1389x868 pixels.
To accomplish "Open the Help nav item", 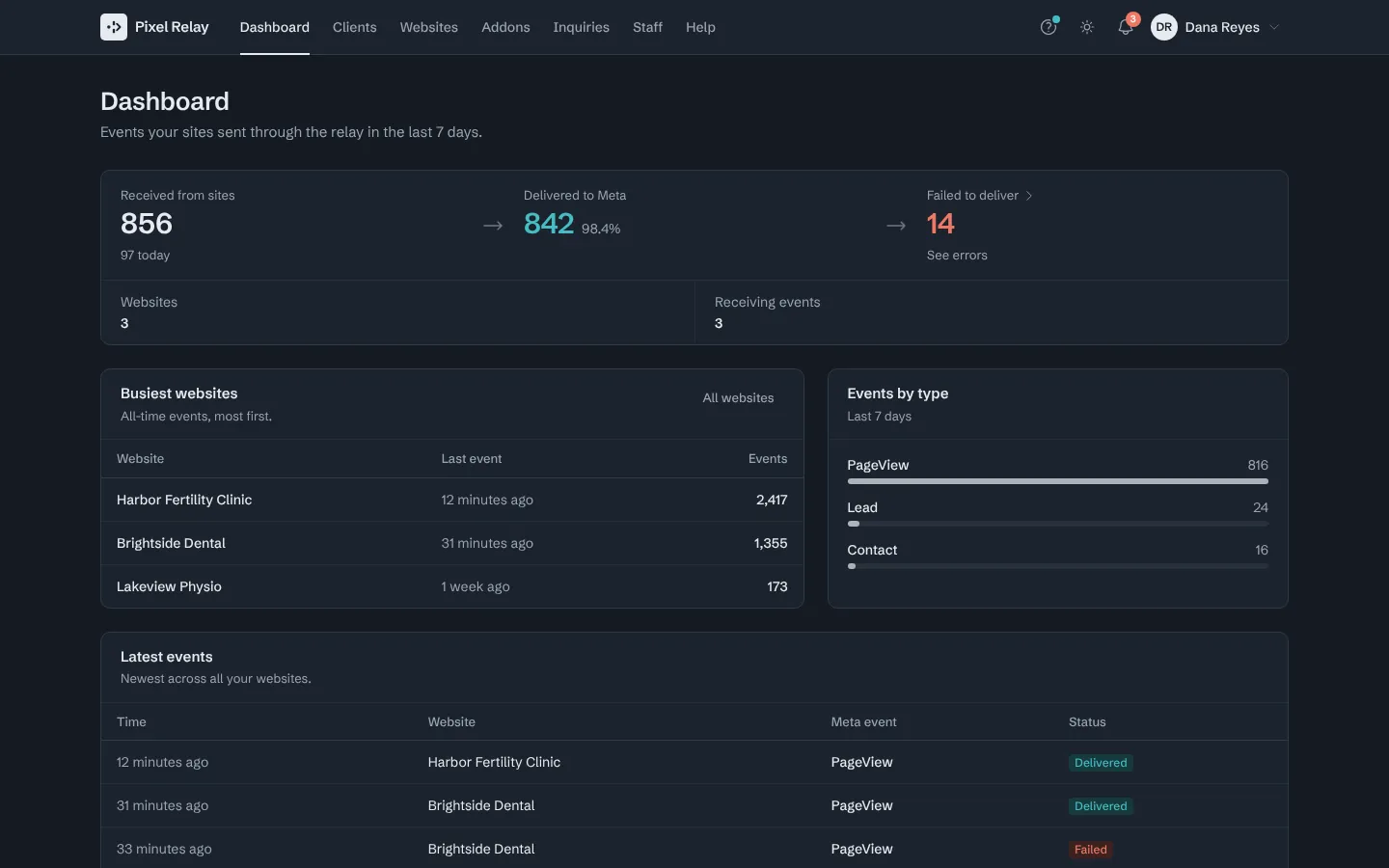I will coord(700,27).
